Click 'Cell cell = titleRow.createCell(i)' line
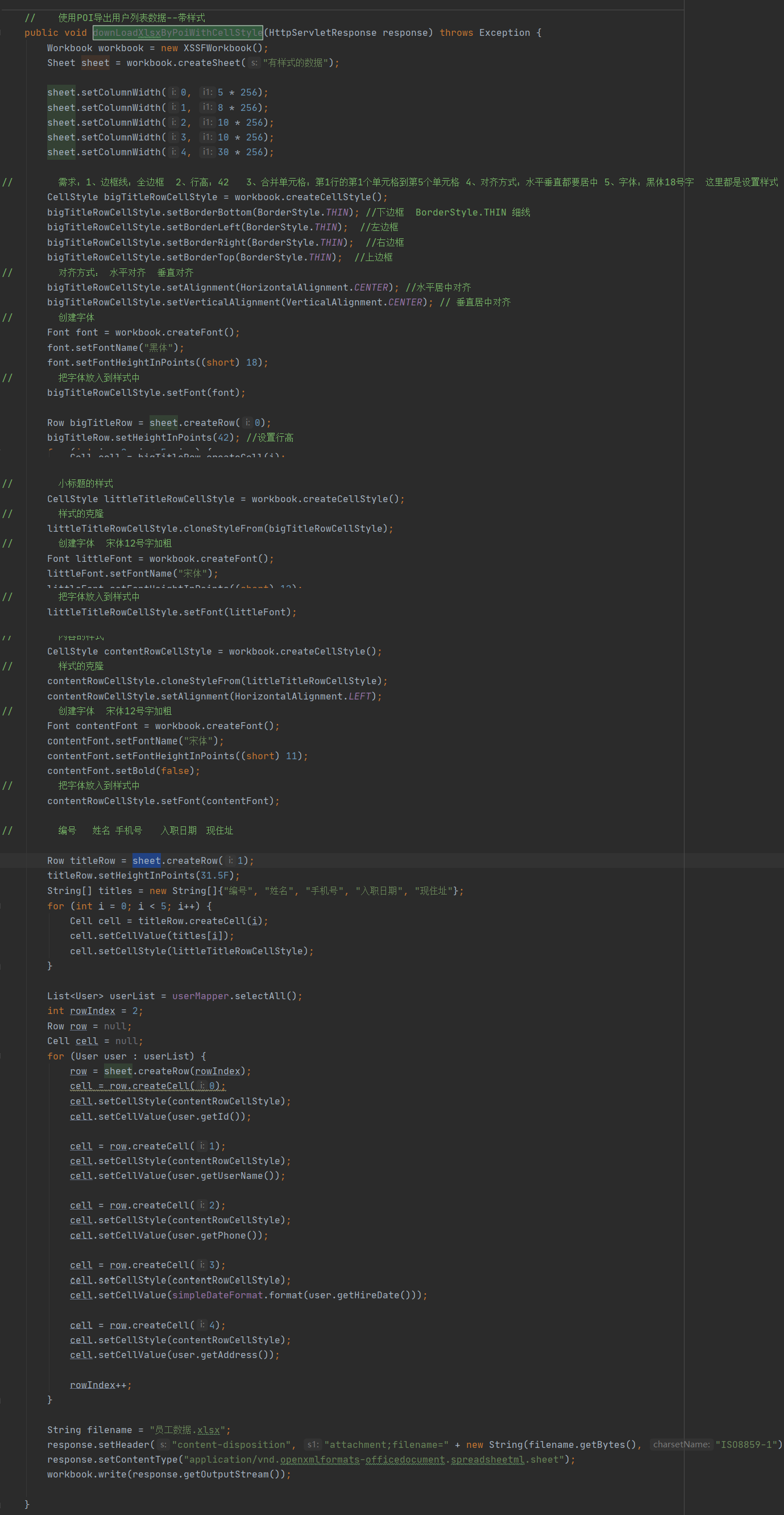The image size is (784, 1515). 169,921
